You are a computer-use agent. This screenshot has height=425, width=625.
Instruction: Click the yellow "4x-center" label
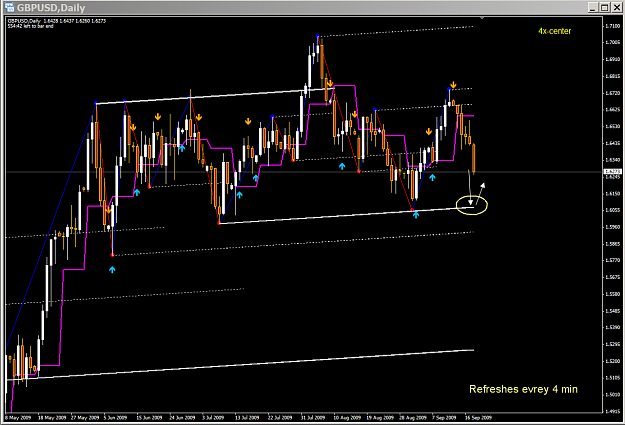(x=554, y=31)
